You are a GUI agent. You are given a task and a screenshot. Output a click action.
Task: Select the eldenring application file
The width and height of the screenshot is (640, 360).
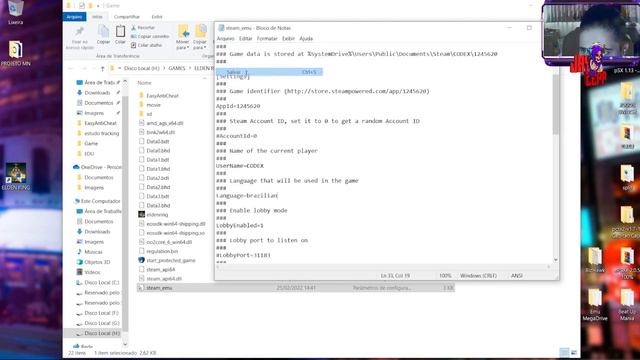pyautogui.click(x=153, y=214)
